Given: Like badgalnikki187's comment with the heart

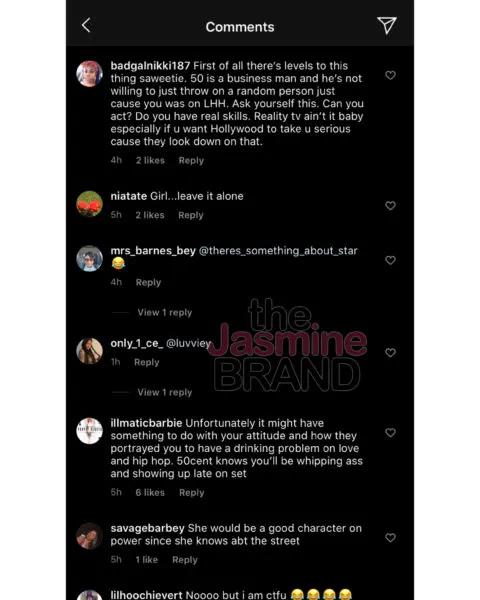Looking at the screenshot, I should pyautogui.click(x=390, y=75).
